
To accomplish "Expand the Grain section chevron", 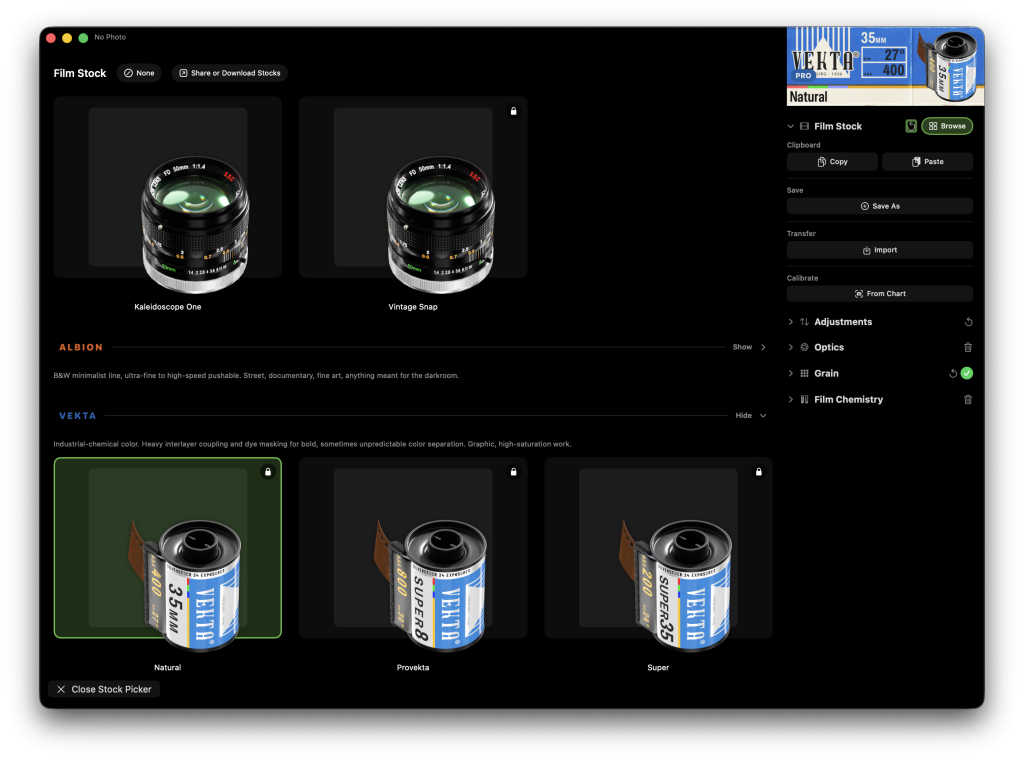I will pos(790,374).
